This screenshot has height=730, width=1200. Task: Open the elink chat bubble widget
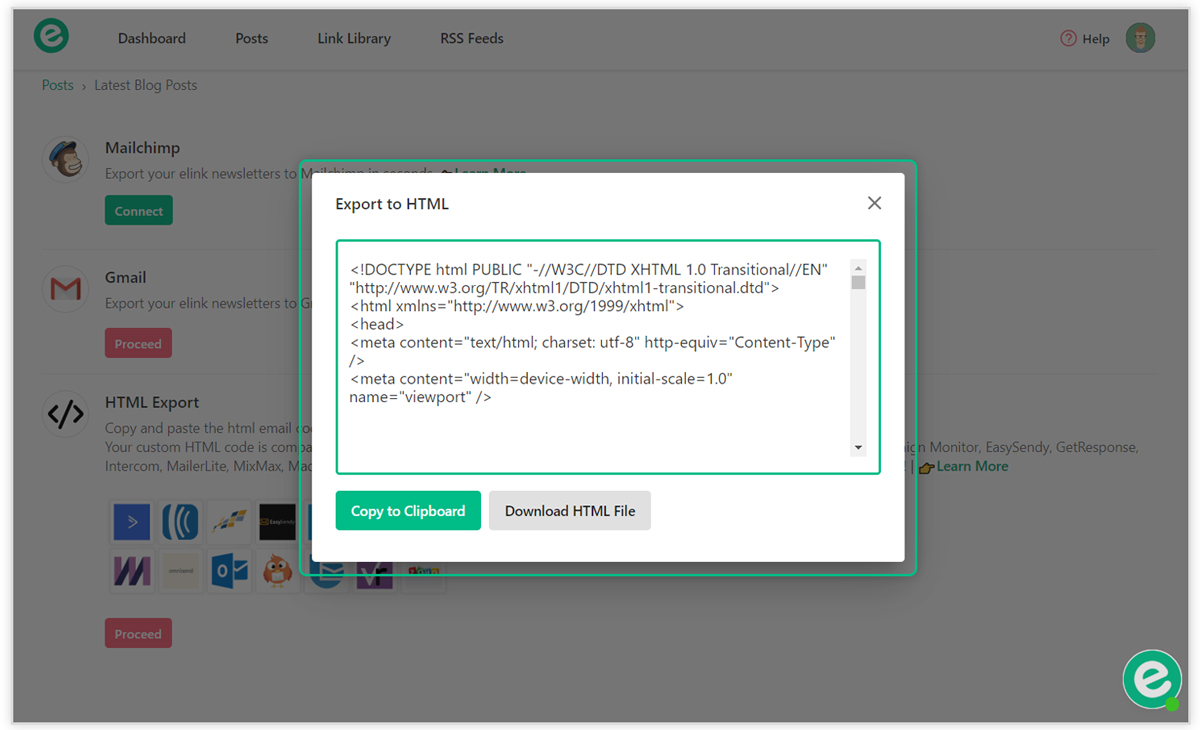click(x=1152, y=680)
